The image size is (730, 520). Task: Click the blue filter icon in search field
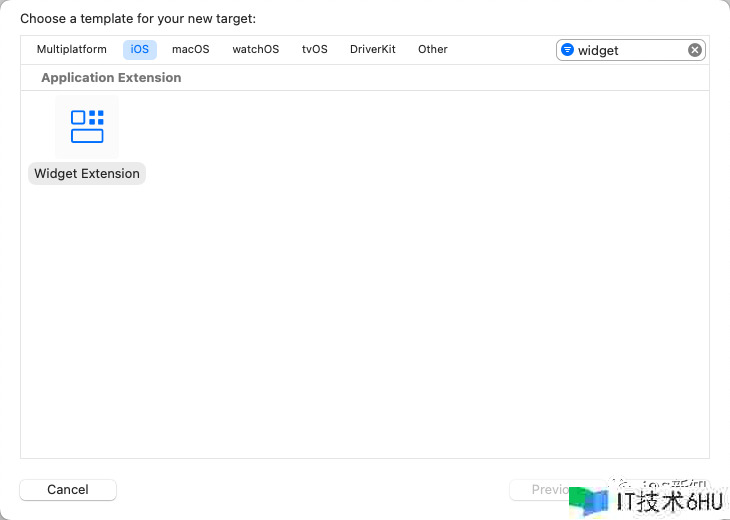pos(567,50)
